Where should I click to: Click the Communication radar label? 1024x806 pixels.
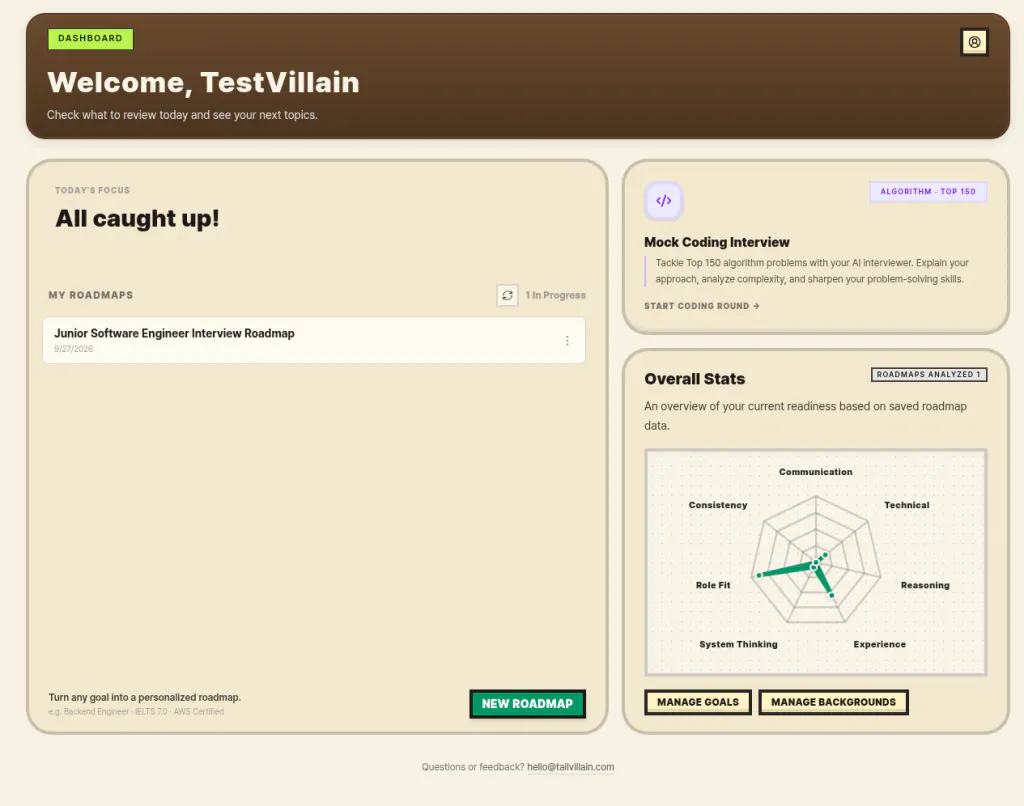[x=815, y=472]
